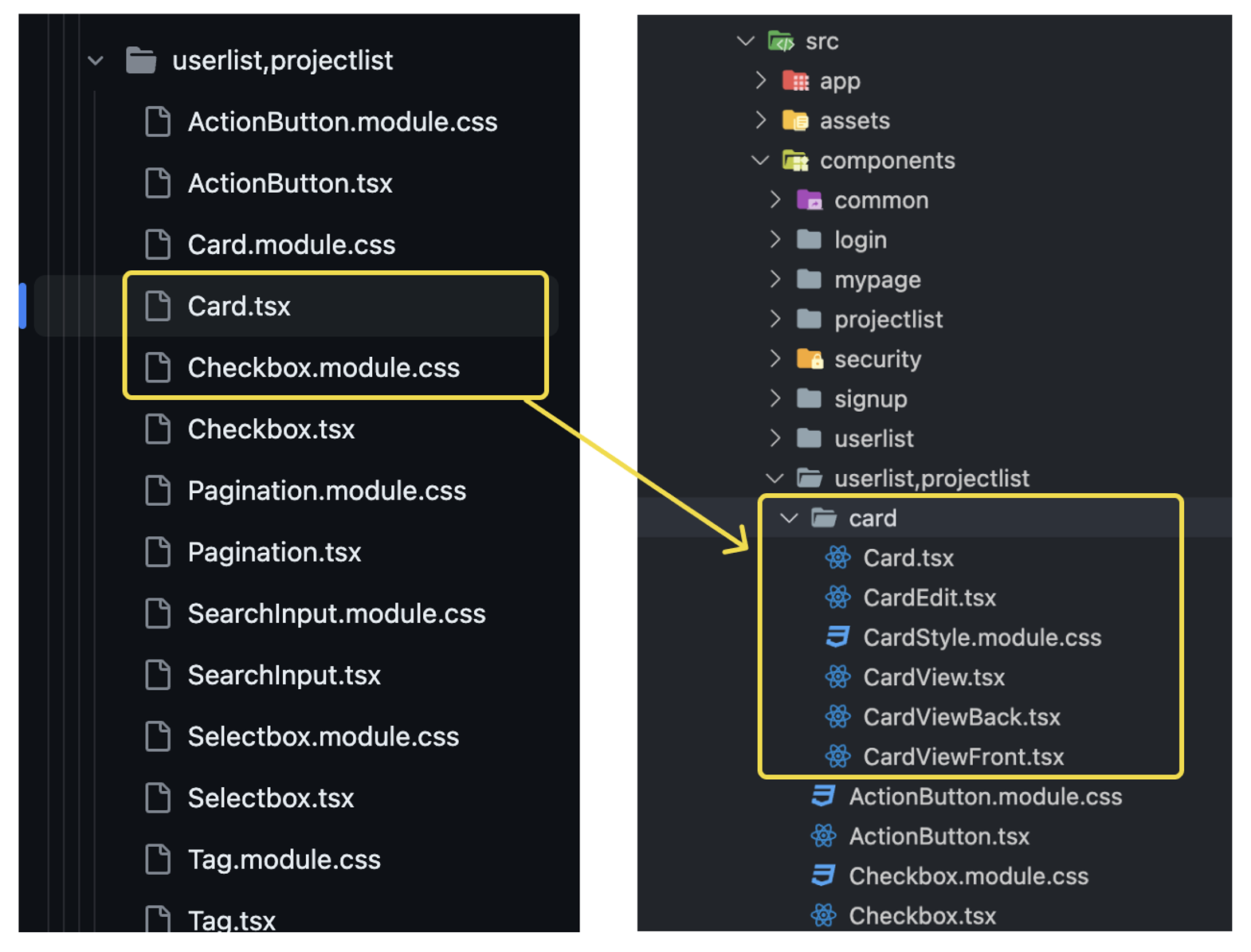Screen dimensions: 1251x952
Task: Collapse the components folder chevron
Action: pos(760,160)
